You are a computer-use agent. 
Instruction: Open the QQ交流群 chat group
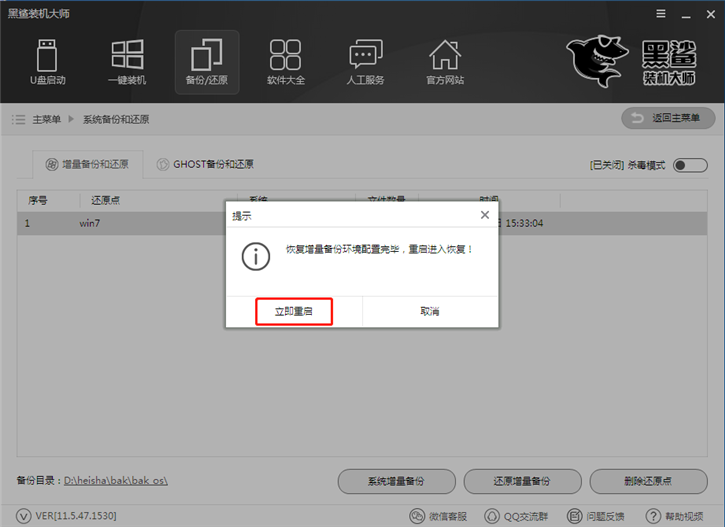518,515
